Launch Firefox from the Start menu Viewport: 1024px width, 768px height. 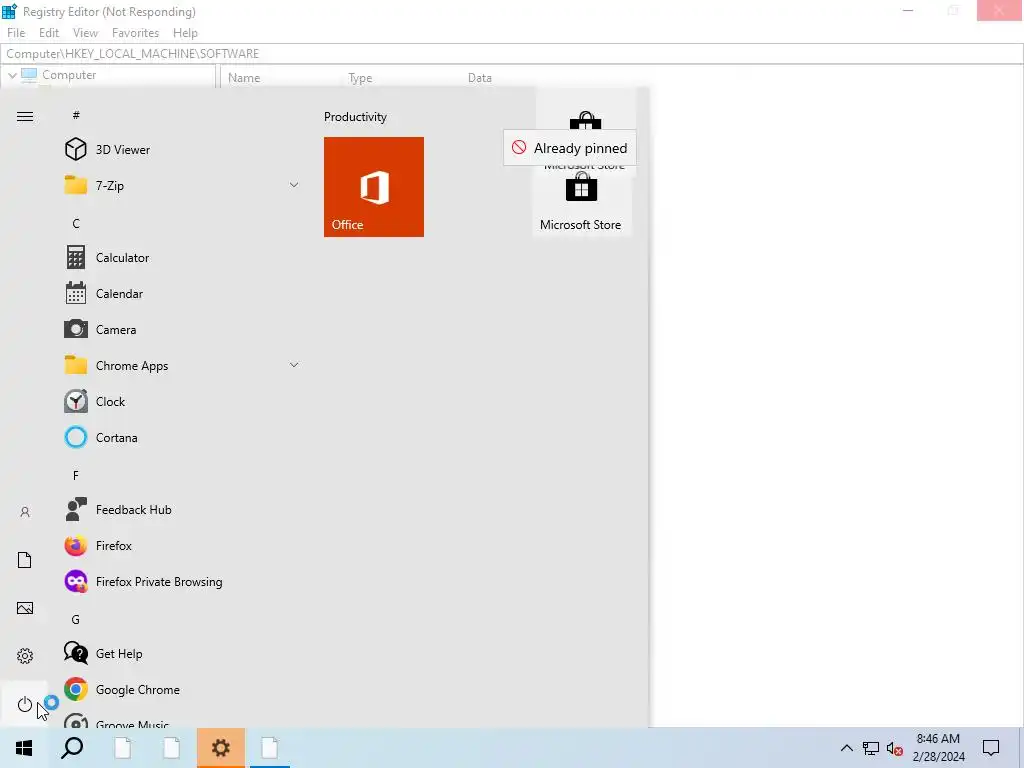183,545
